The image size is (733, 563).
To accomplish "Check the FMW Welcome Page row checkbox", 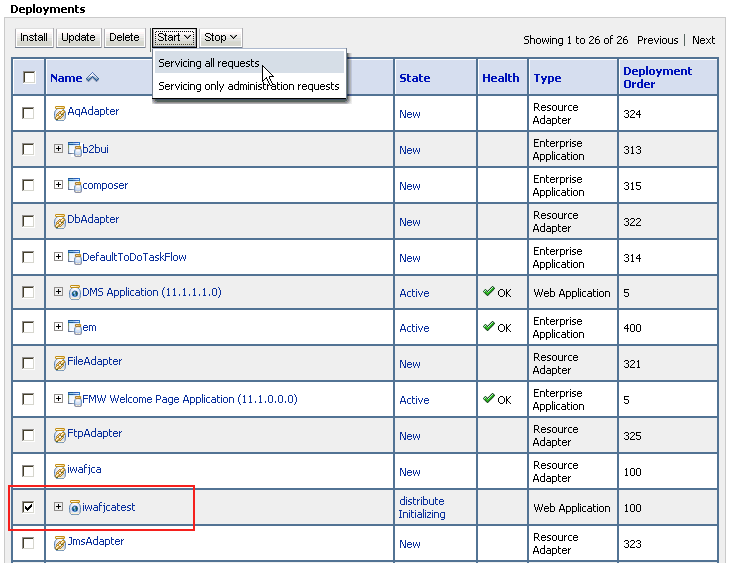I will (28, 399).
